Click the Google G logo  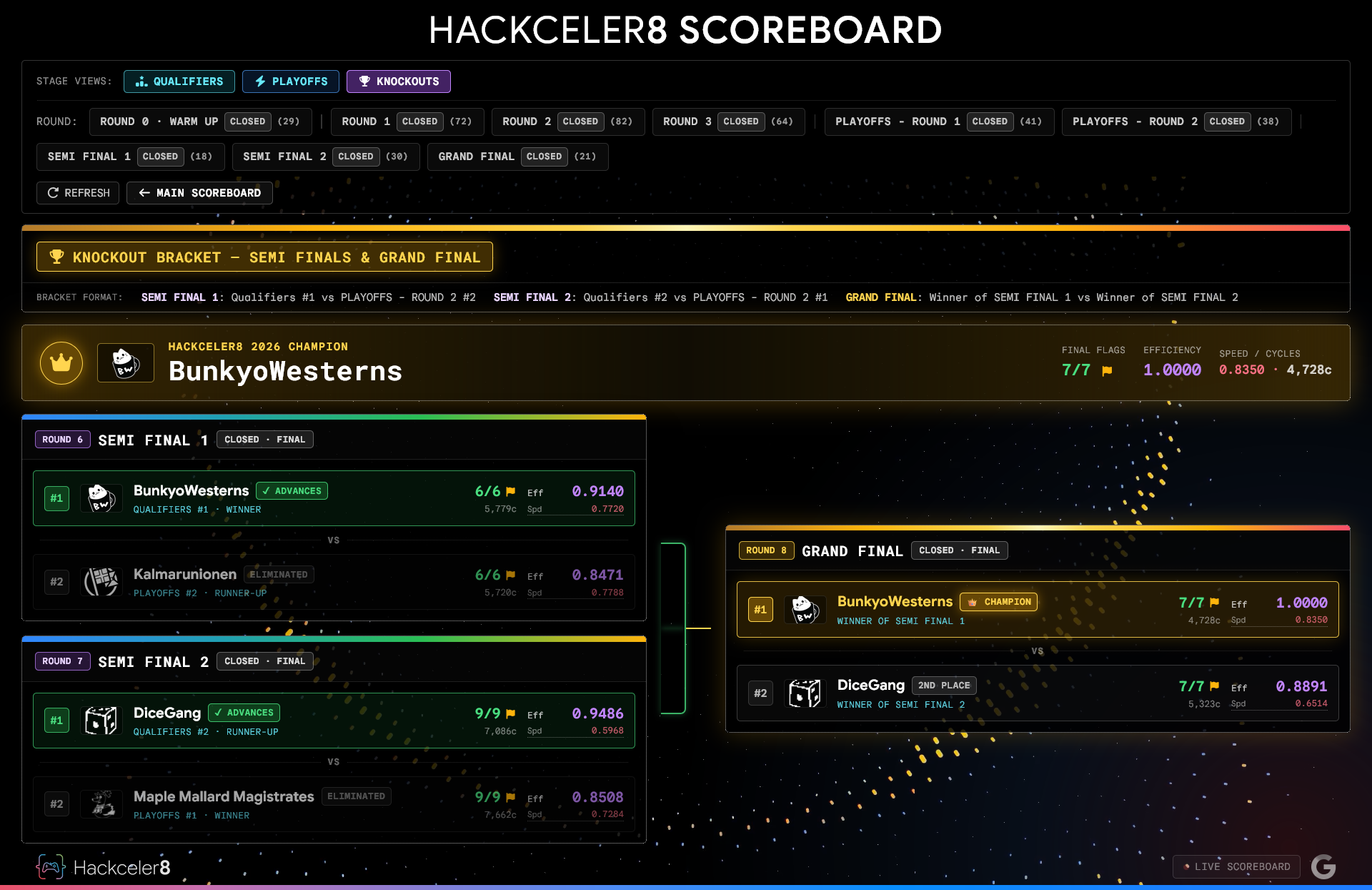pos(1323,866)
